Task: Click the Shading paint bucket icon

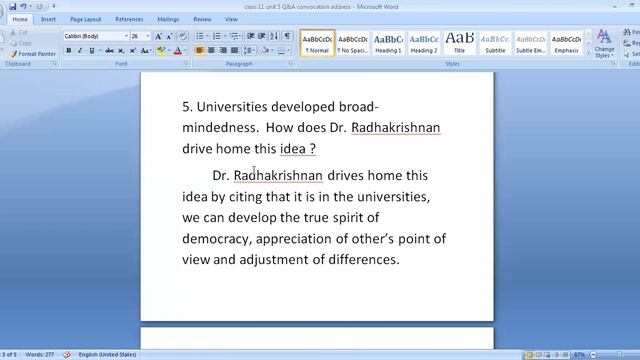Action: click(x=265, y=51)
